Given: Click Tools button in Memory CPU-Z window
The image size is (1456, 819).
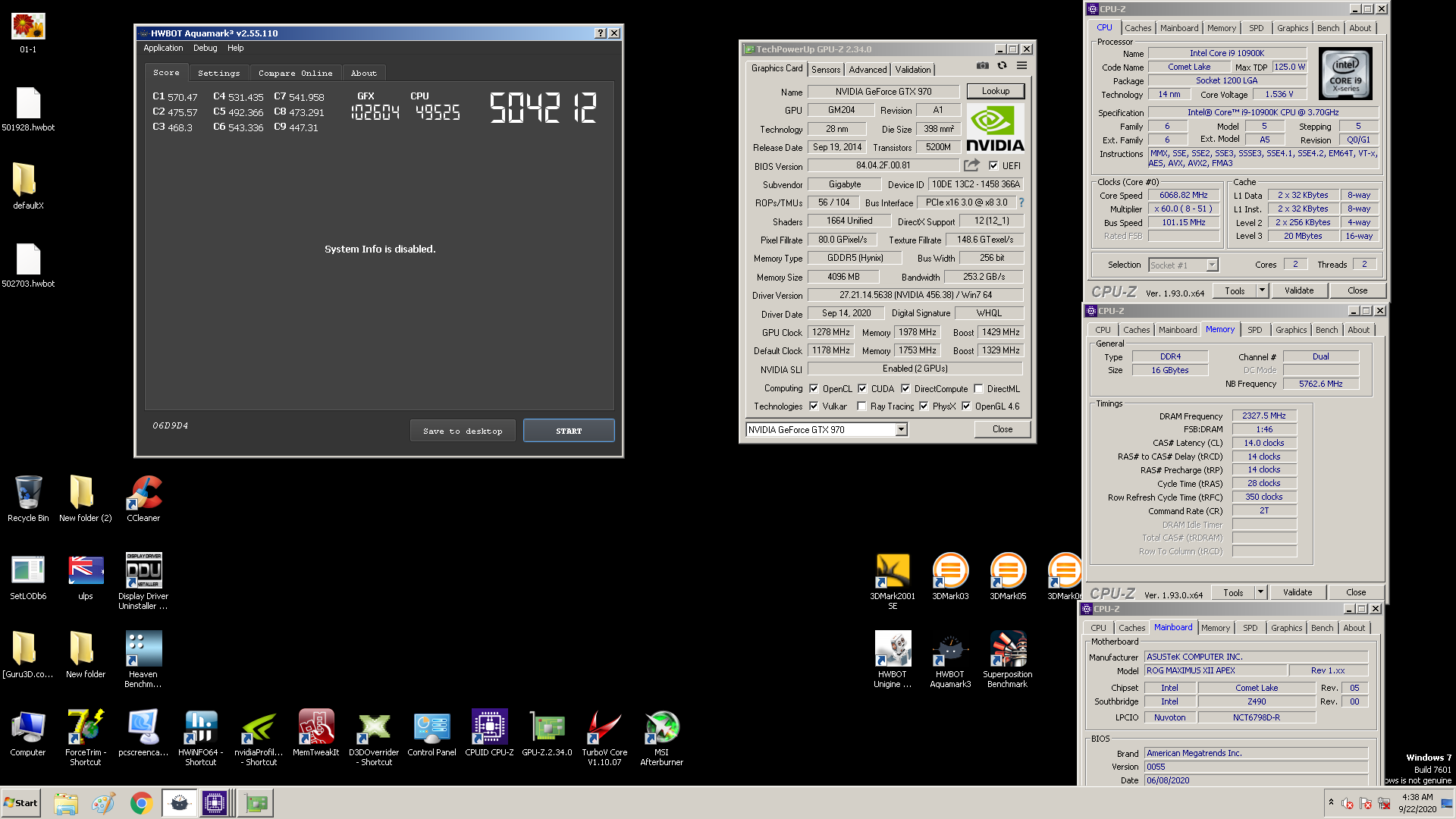Looking at the screenshot, I should coord(1233,591).
